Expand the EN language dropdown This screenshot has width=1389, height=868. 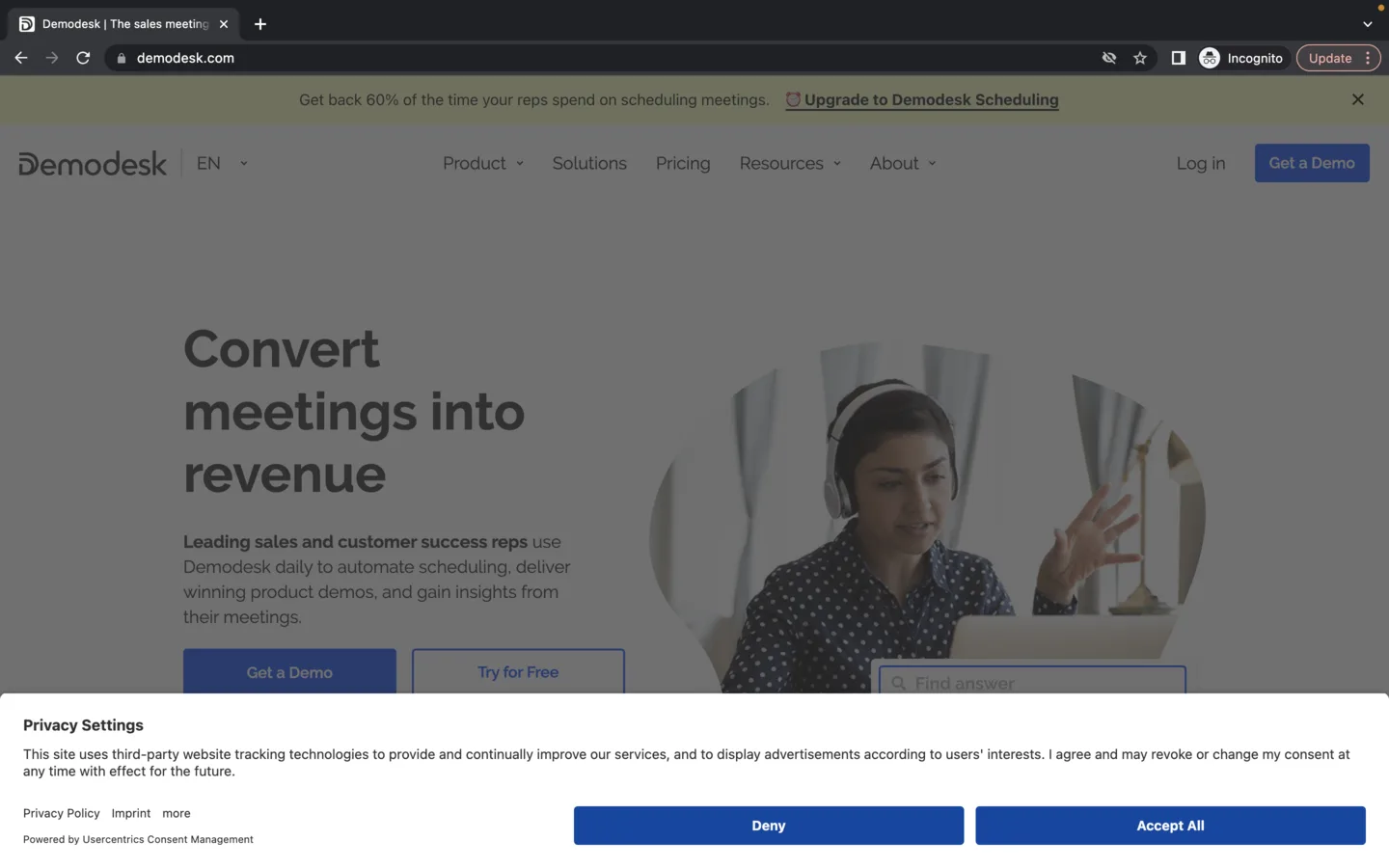coord(222,163)
